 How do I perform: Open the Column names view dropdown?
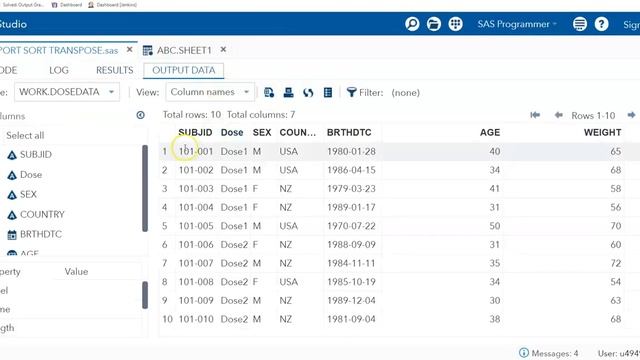[210, 92]
